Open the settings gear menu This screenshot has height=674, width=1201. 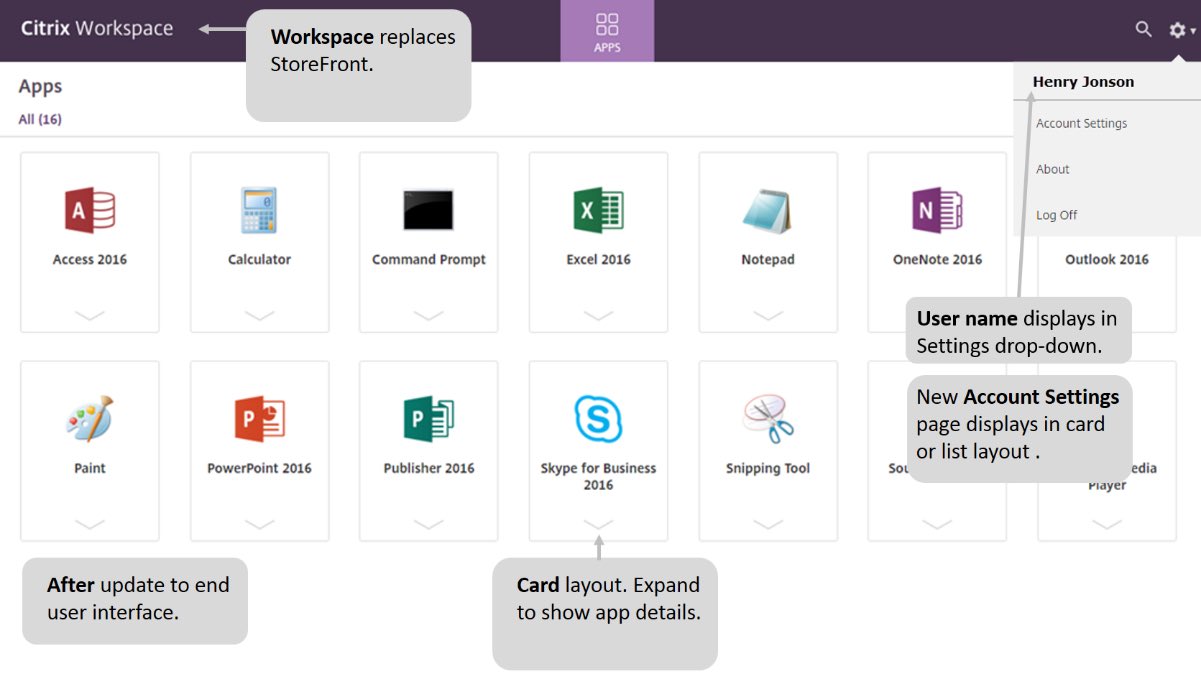tap(1181, 31)
